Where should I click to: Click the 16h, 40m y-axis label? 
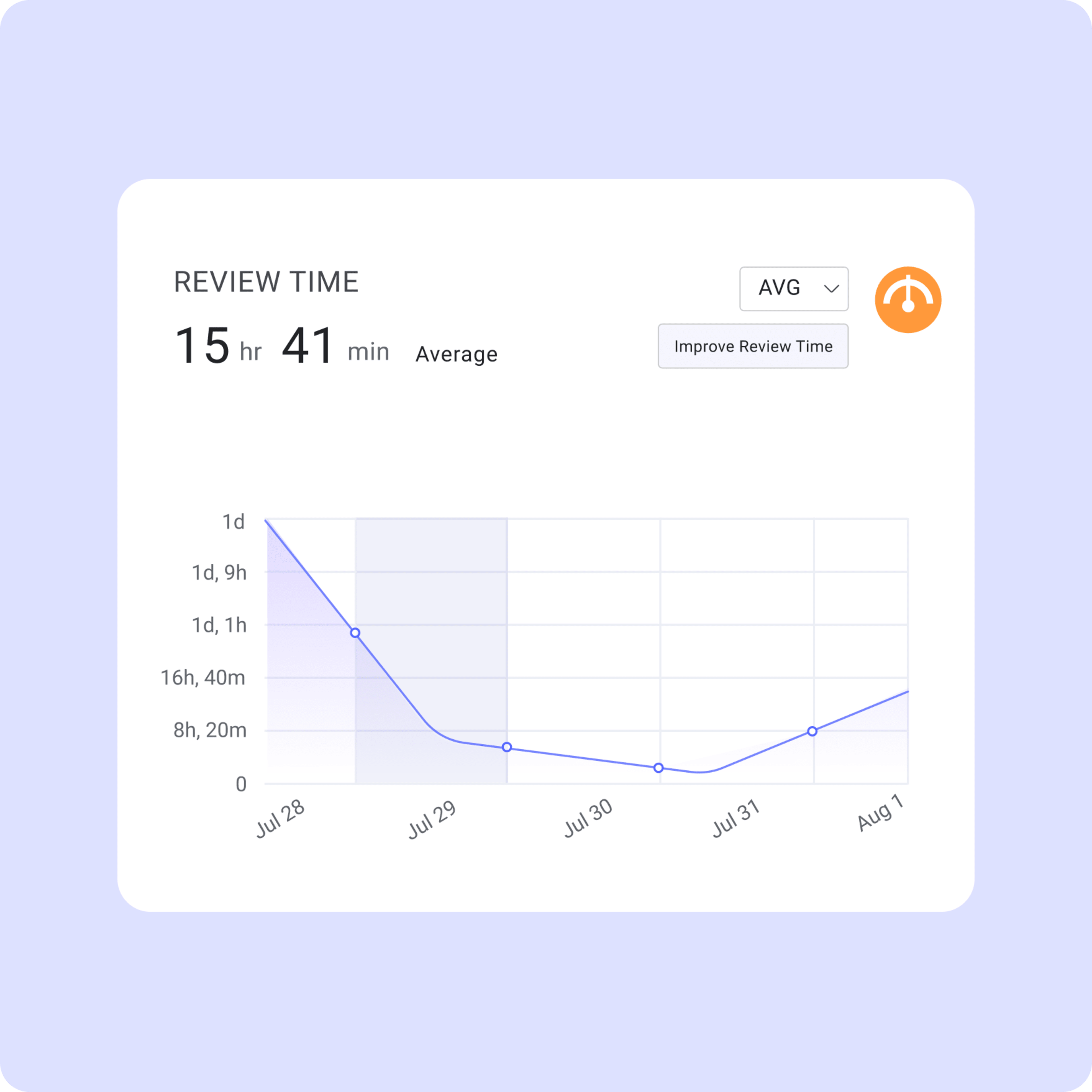coord(203,678)
